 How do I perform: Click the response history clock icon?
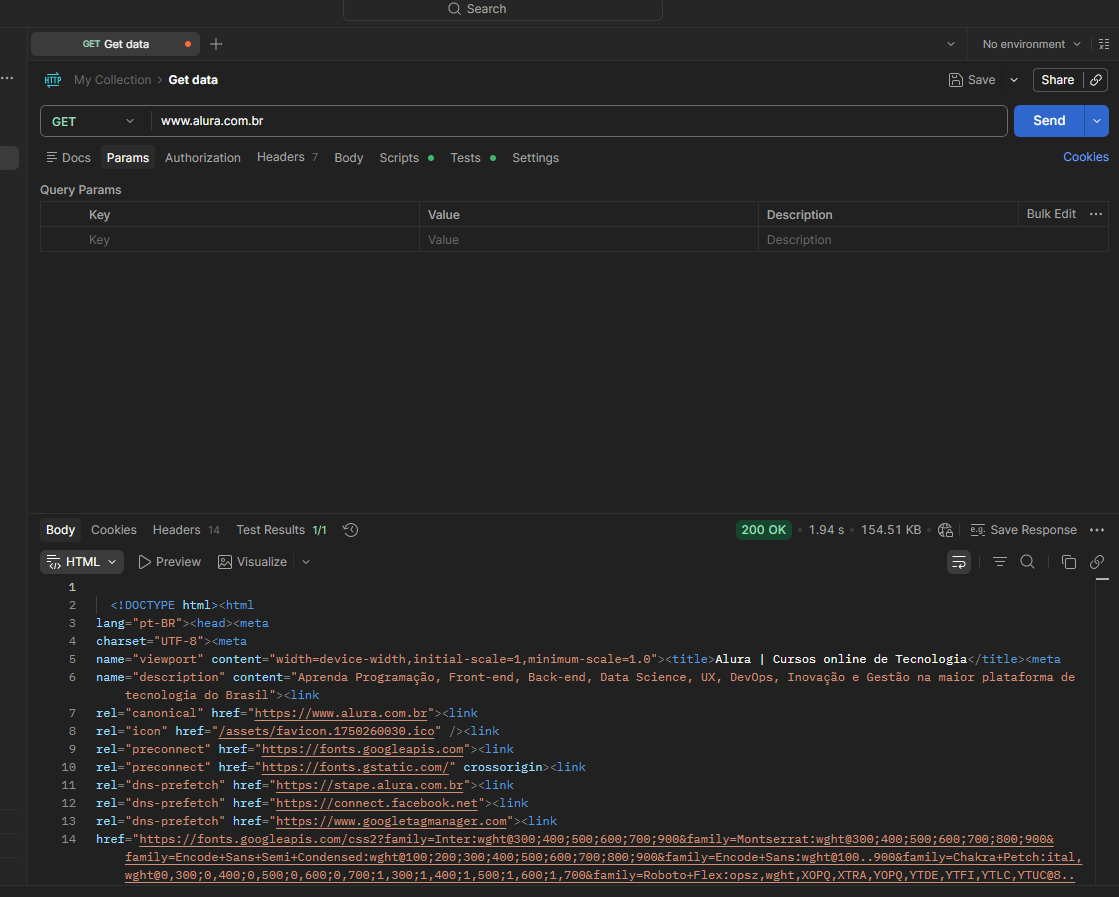click(350, 530)
